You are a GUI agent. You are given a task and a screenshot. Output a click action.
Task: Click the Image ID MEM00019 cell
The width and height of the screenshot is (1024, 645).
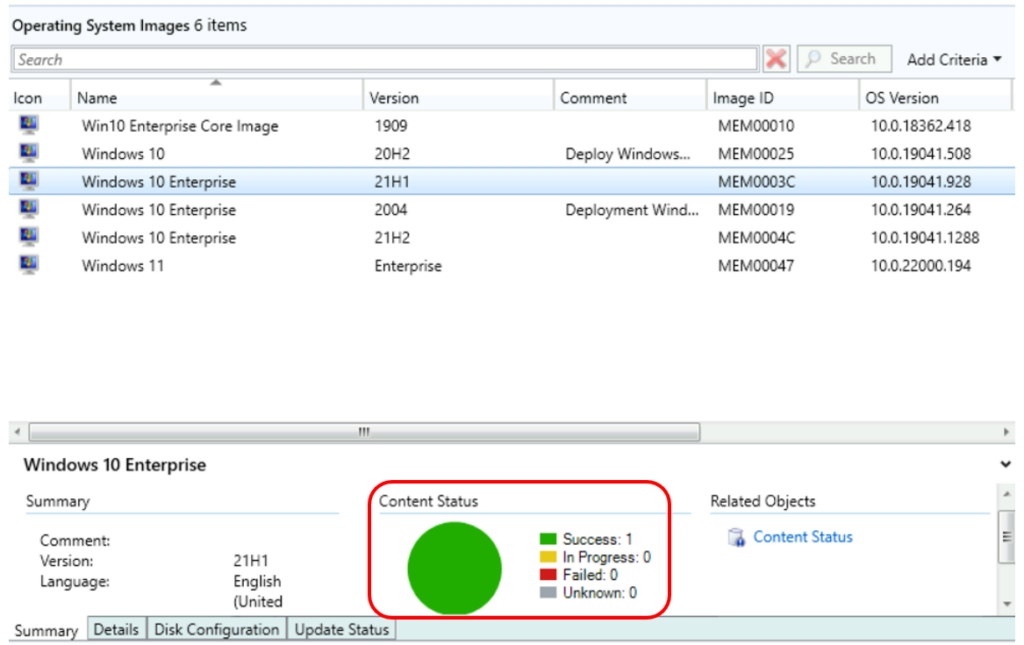pyautogui.click(x=756, y=210)
